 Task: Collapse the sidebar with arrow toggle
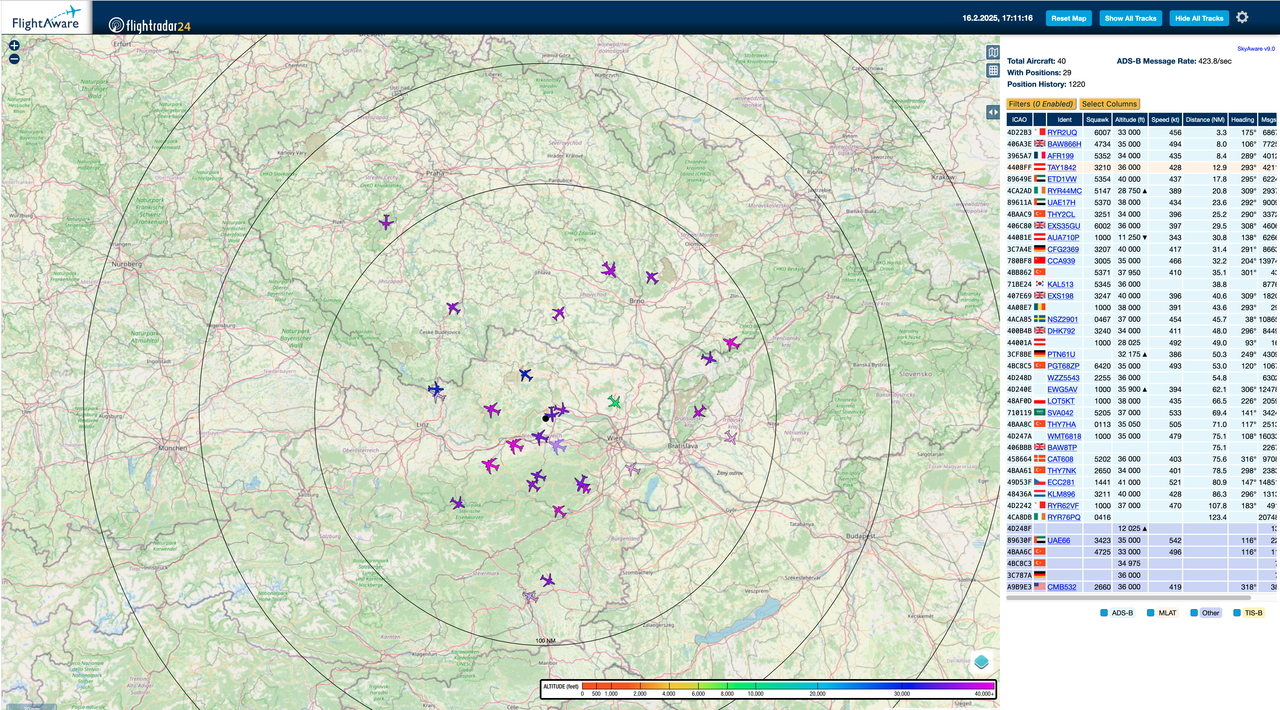[993, 112]
